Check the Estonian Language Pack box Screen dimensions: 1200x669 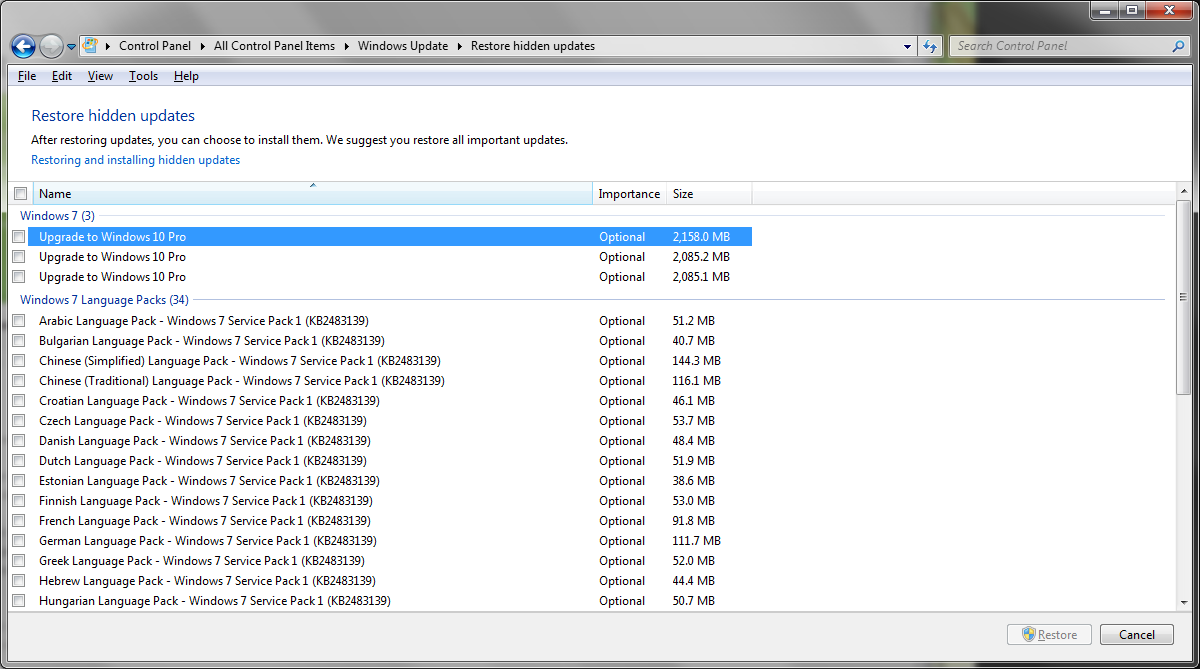click(19, 481)
